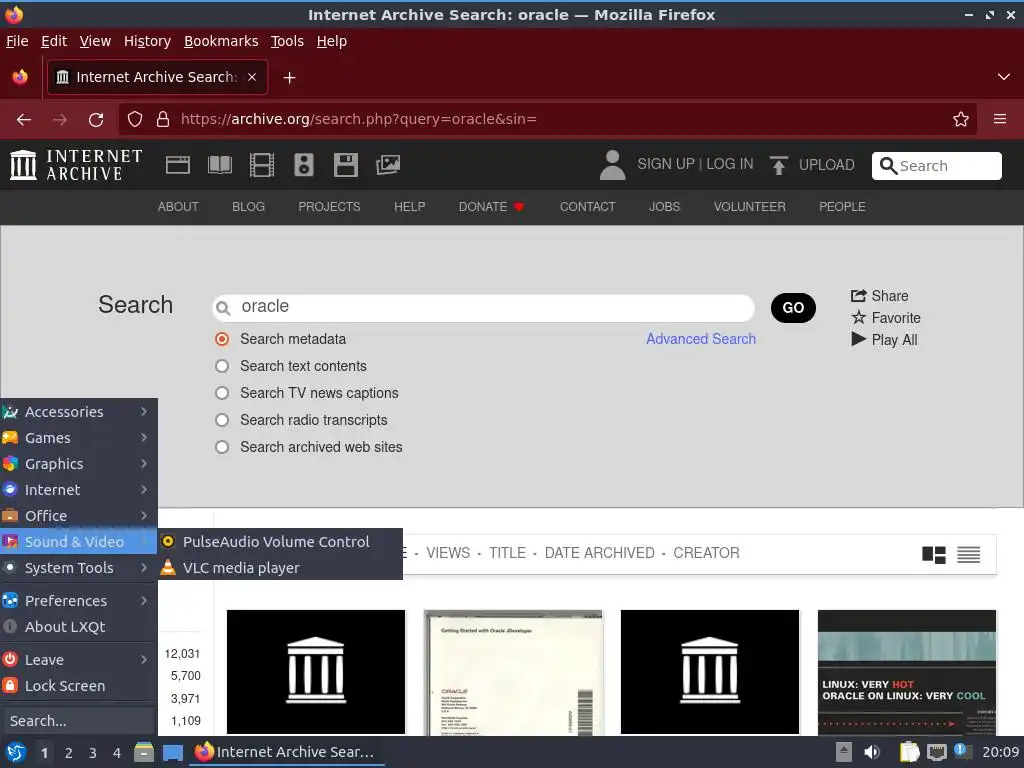Open the Software floppy disk icon

coord(345,165)
